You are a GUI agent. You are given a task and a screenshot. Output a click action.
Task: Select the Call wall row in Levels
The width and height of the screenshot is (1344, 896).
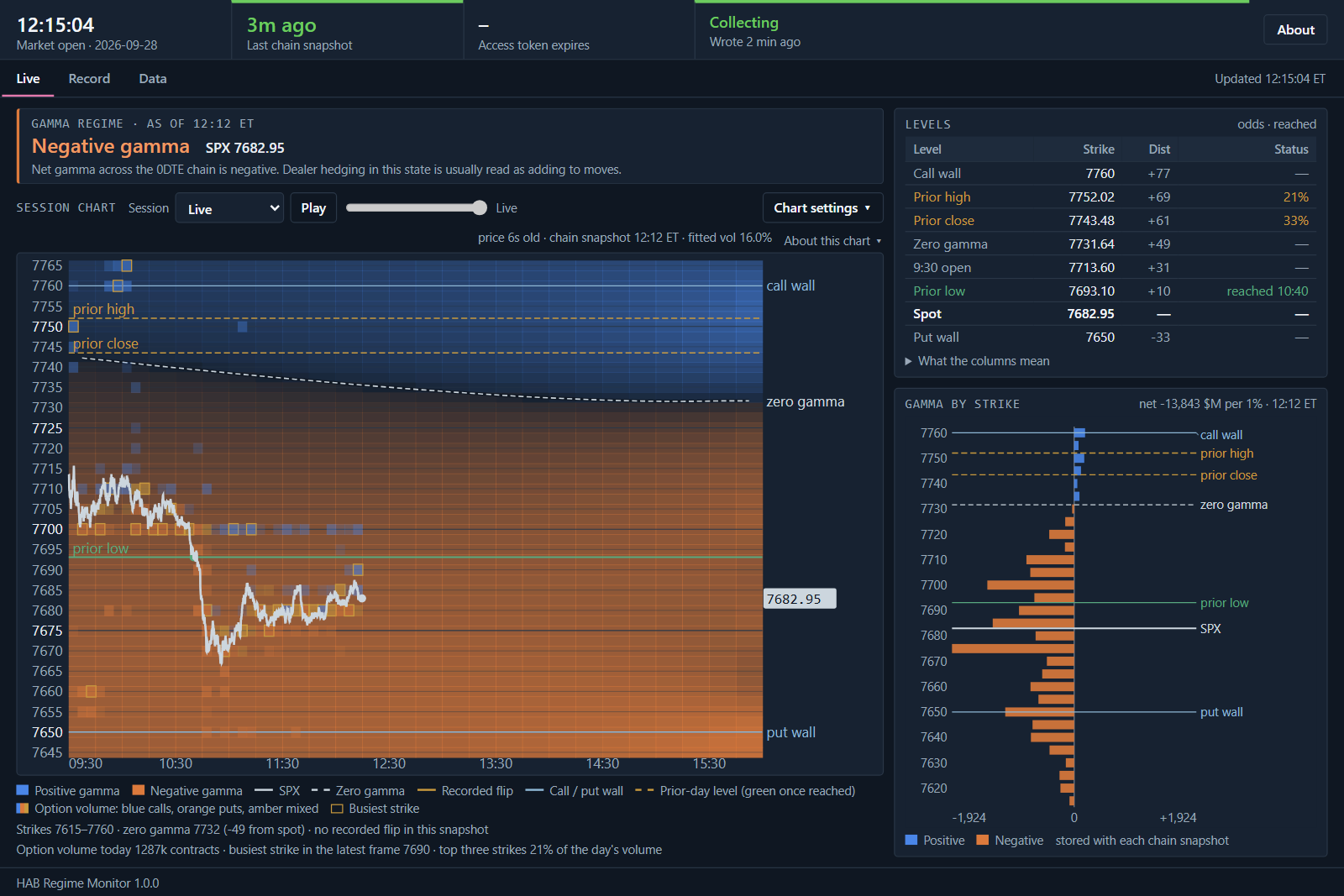pos(1110,174)
